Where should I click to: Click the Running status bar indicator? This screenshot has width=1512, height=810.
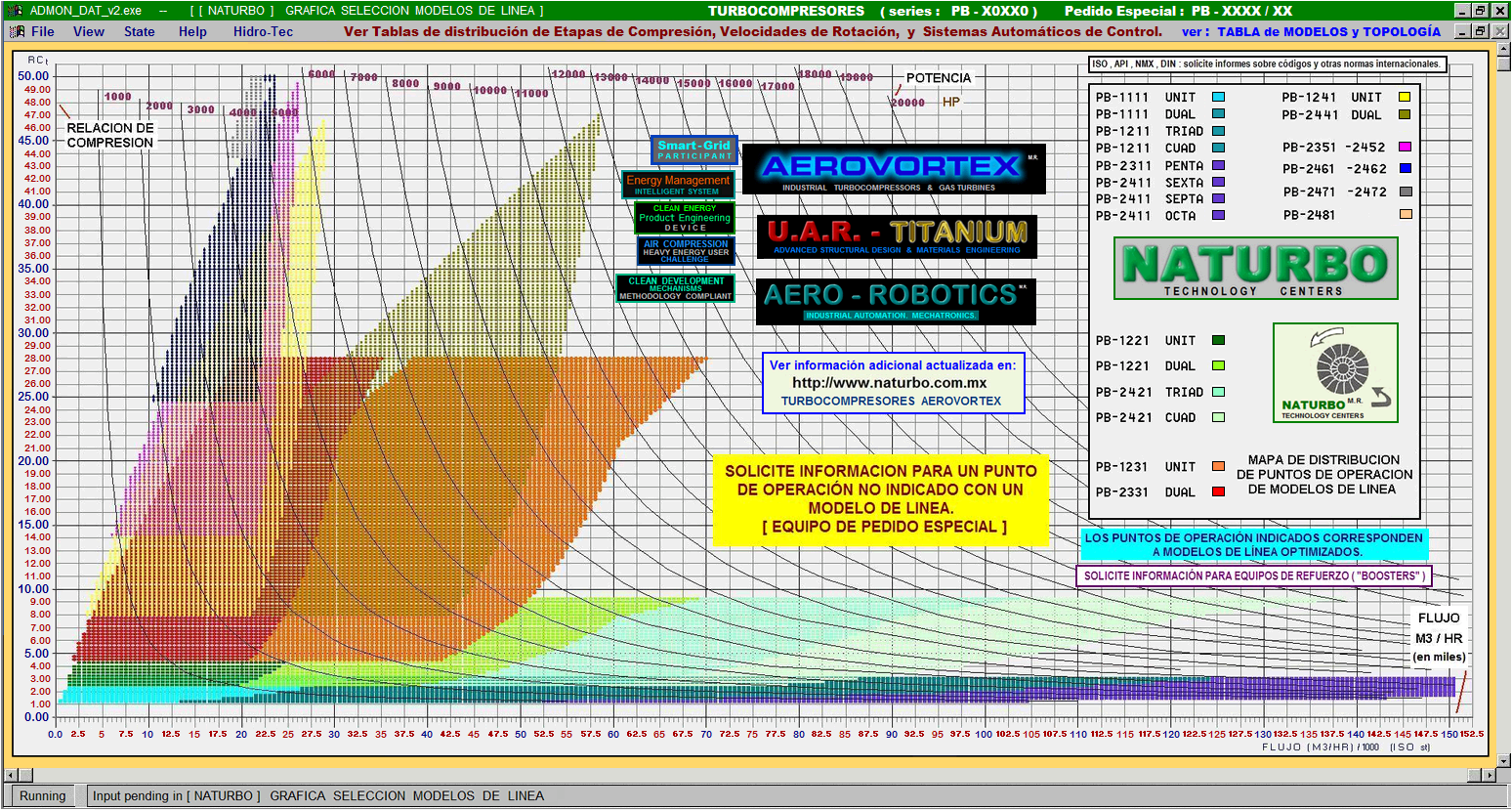pos(43,795)
